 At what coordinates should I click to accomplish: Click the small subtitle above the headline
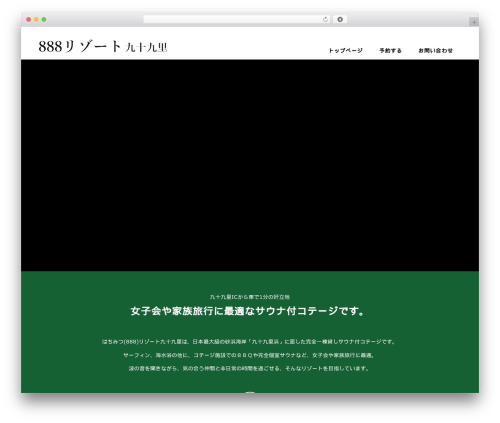[x=250, y=297]
